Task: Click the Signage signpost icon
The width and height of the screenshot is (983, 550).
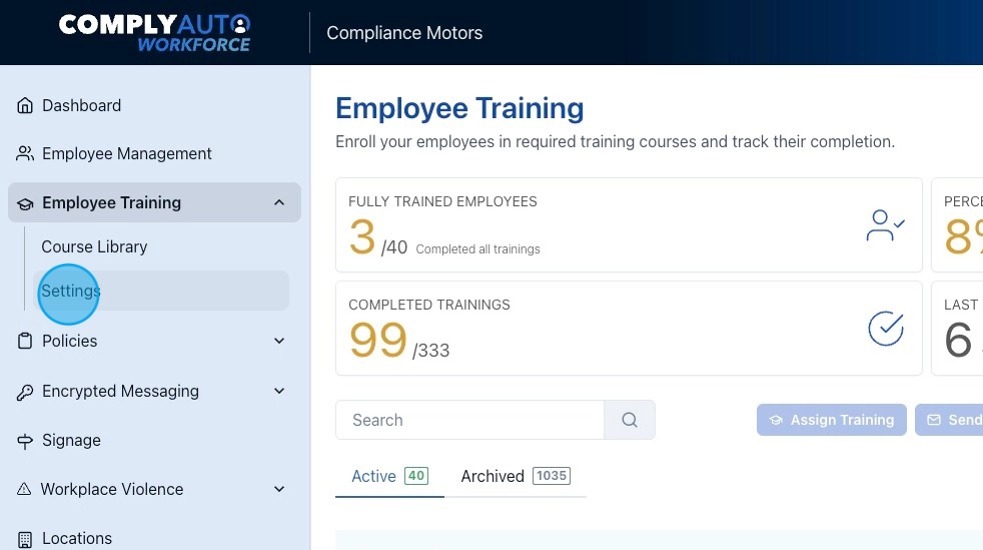Action: point(25,441)
